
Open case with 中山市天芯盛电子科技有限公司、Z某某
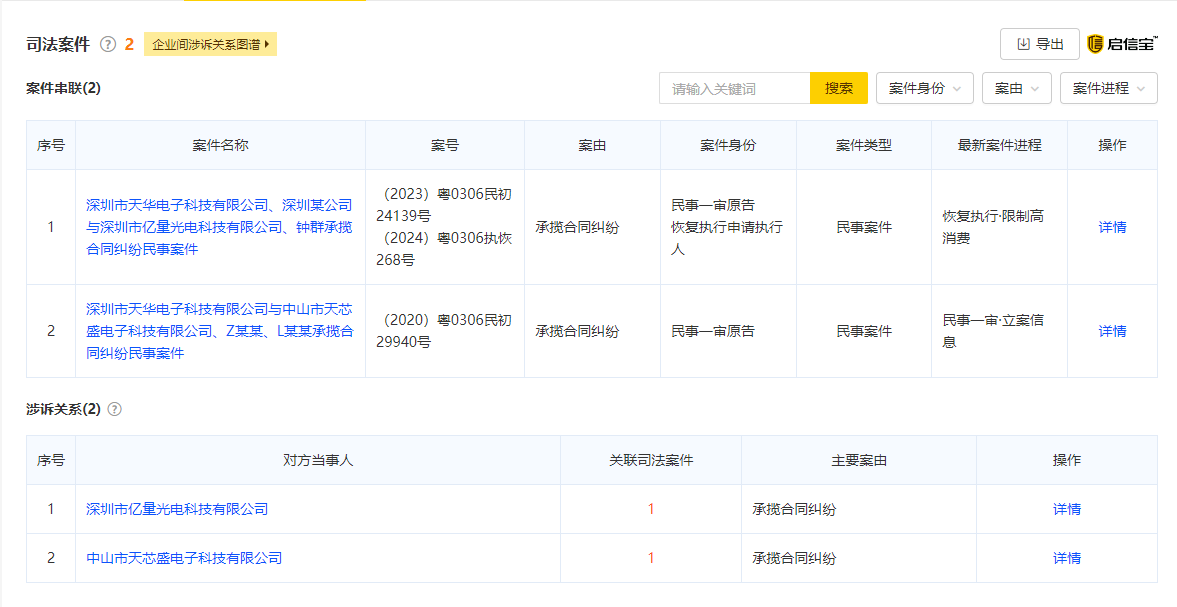point(219,331)
